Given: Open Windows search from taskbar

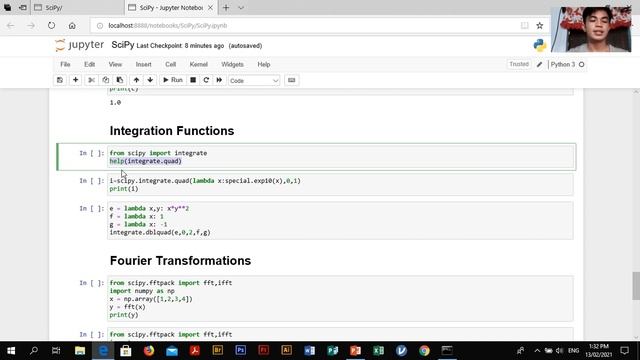Looking at the screenshot, I should [34, 351].
